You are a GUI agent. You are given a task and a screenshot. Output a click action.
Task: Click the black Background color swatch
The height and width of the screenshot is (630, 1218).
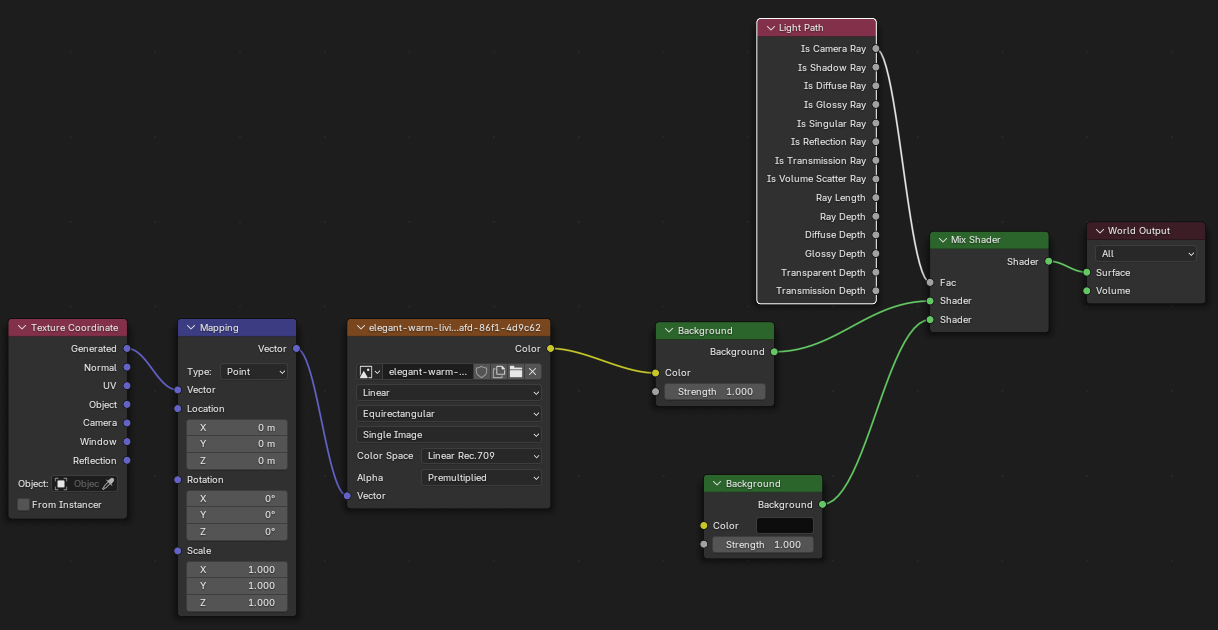(784, 526)
